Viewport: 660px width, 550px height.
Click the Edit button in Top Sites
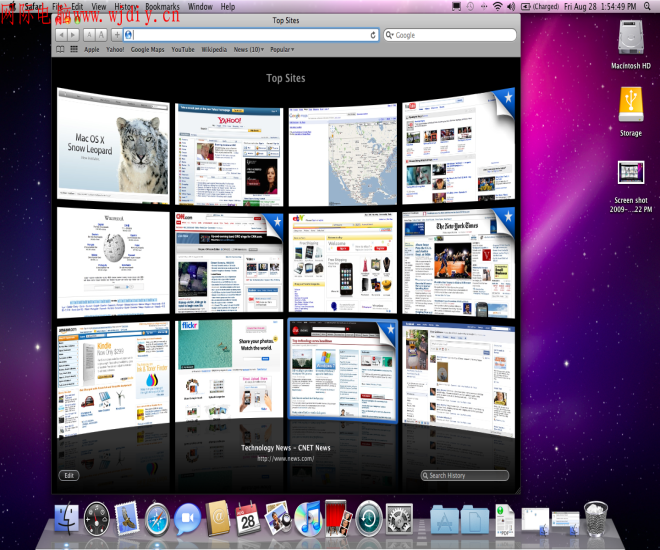[x=69, y=476]
